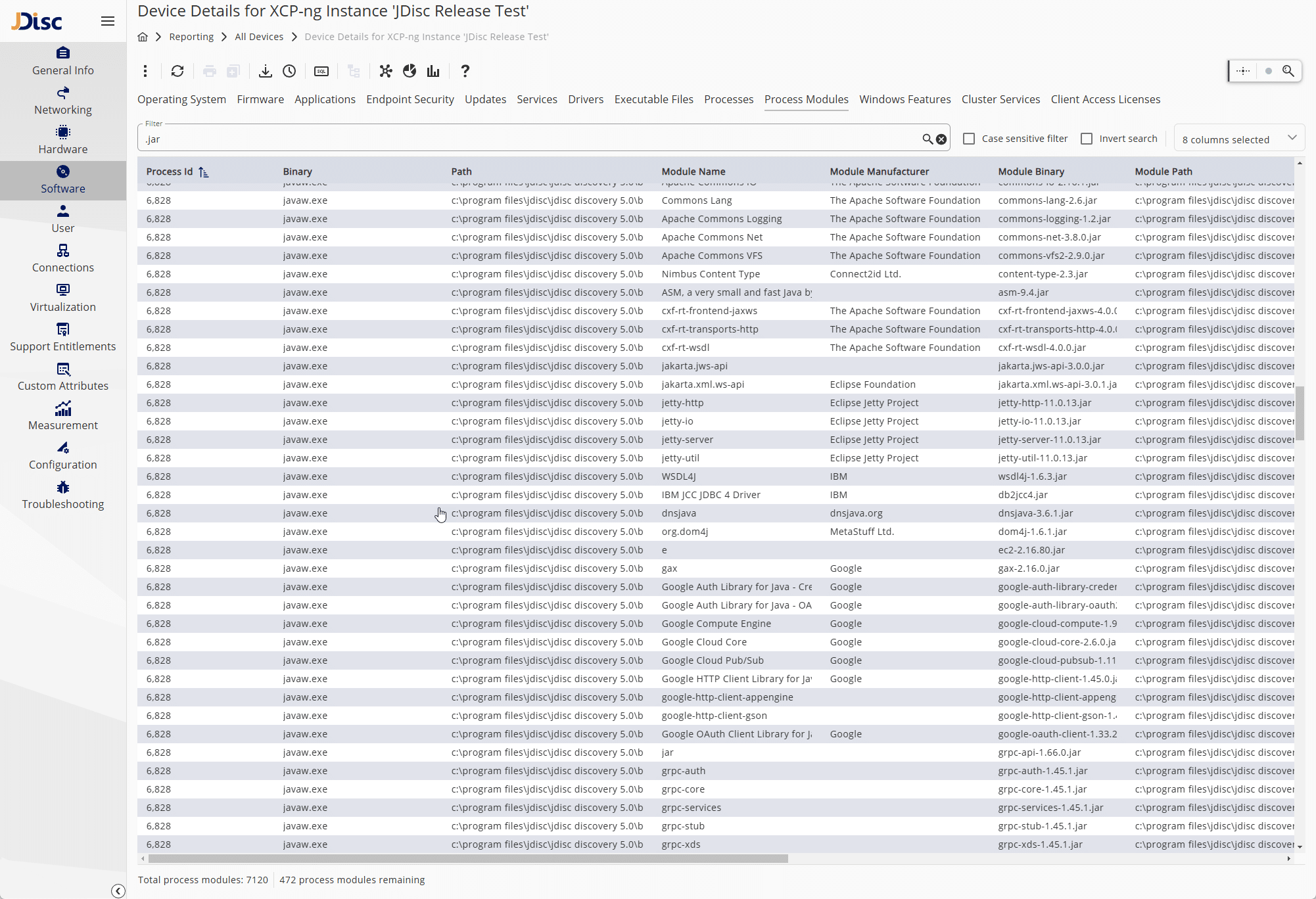1316x899 pixels.
Task: Open the SQL query icon
Action: (x=321, y=71)
